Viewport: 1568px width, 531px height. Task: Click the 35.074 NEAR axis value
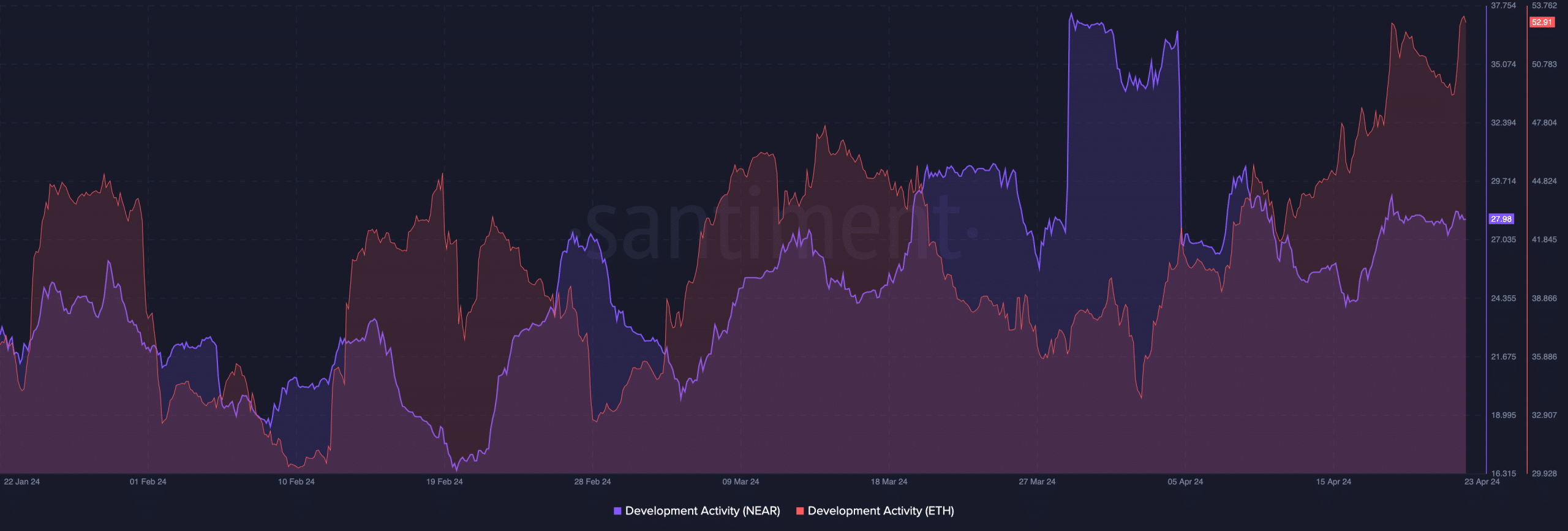(x=1504, y=64)
